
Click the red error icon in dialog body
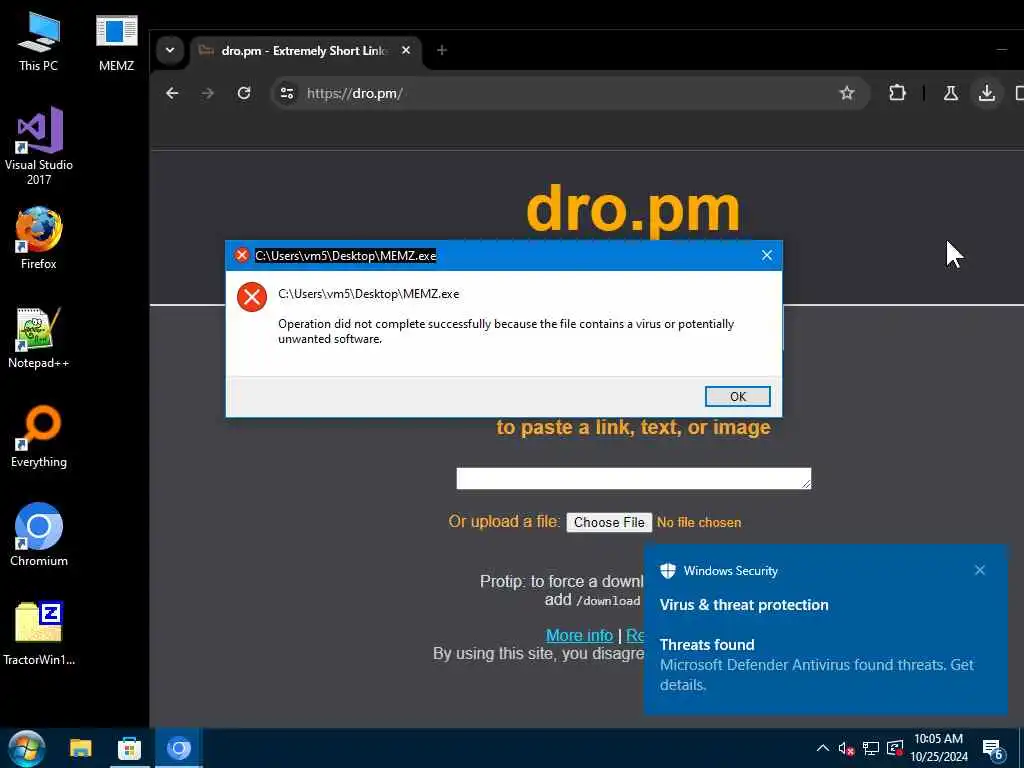coord(251,297)
